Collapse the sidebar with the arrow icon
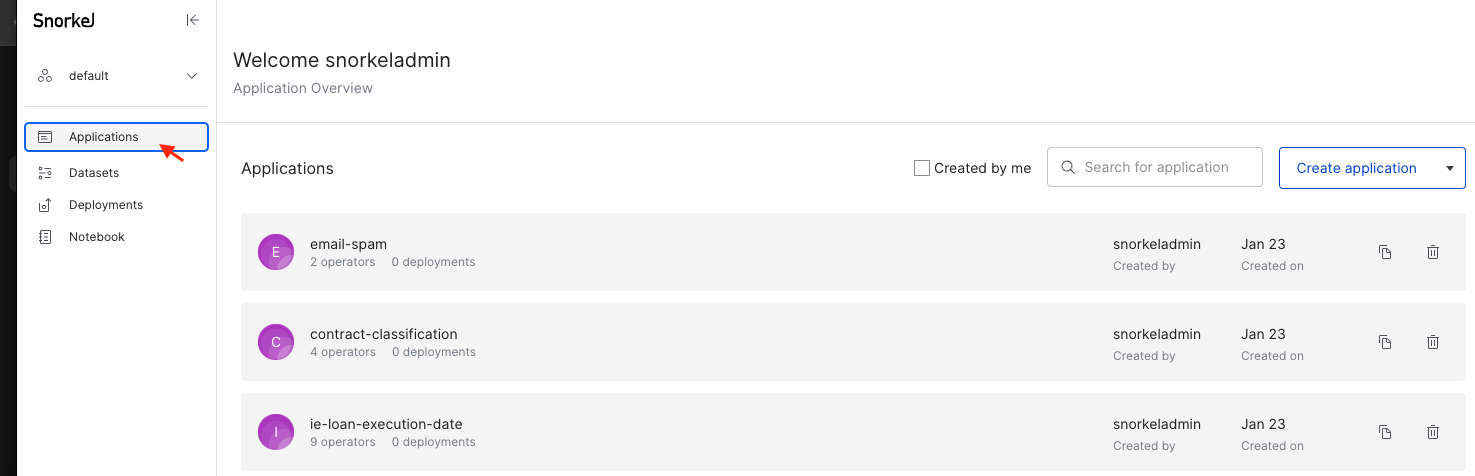The height and width of the screenshot is (476, 1475). point(193,20)
